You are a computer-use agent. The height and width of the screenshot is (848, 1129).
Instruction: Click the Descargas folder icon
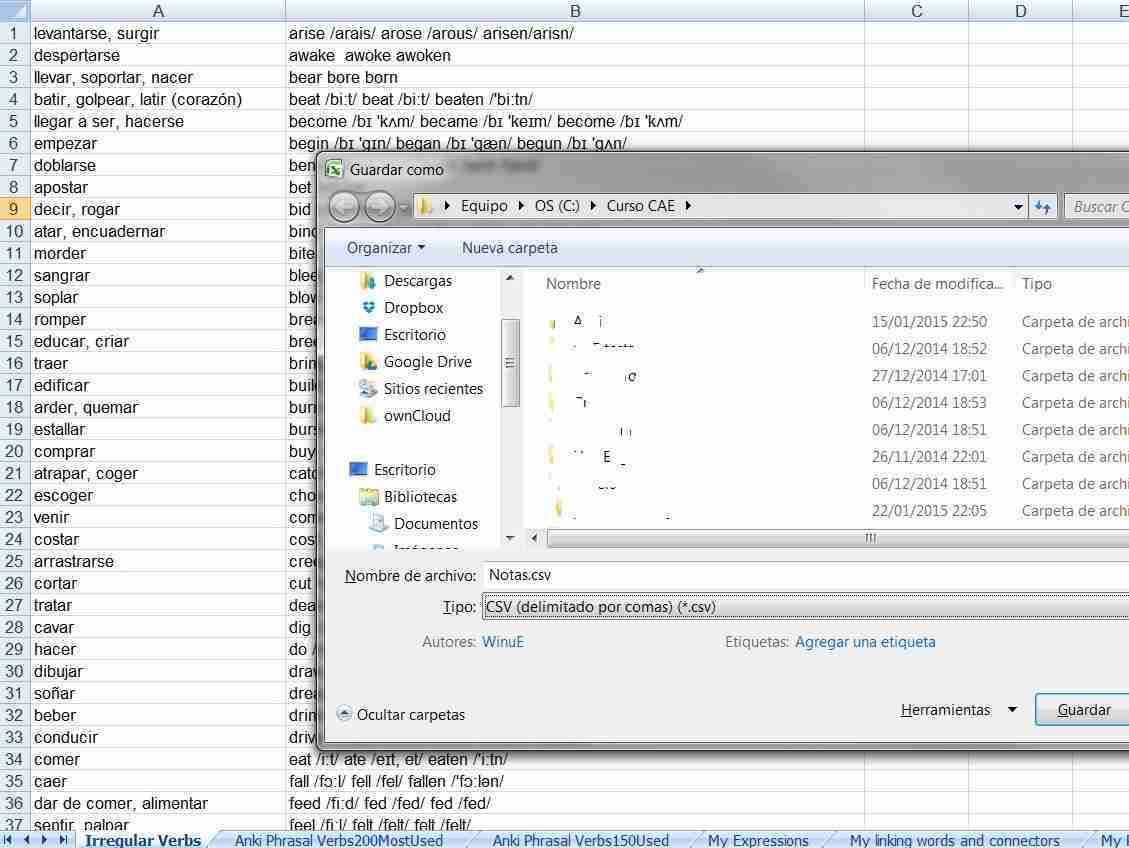click(x=369, y=281)
